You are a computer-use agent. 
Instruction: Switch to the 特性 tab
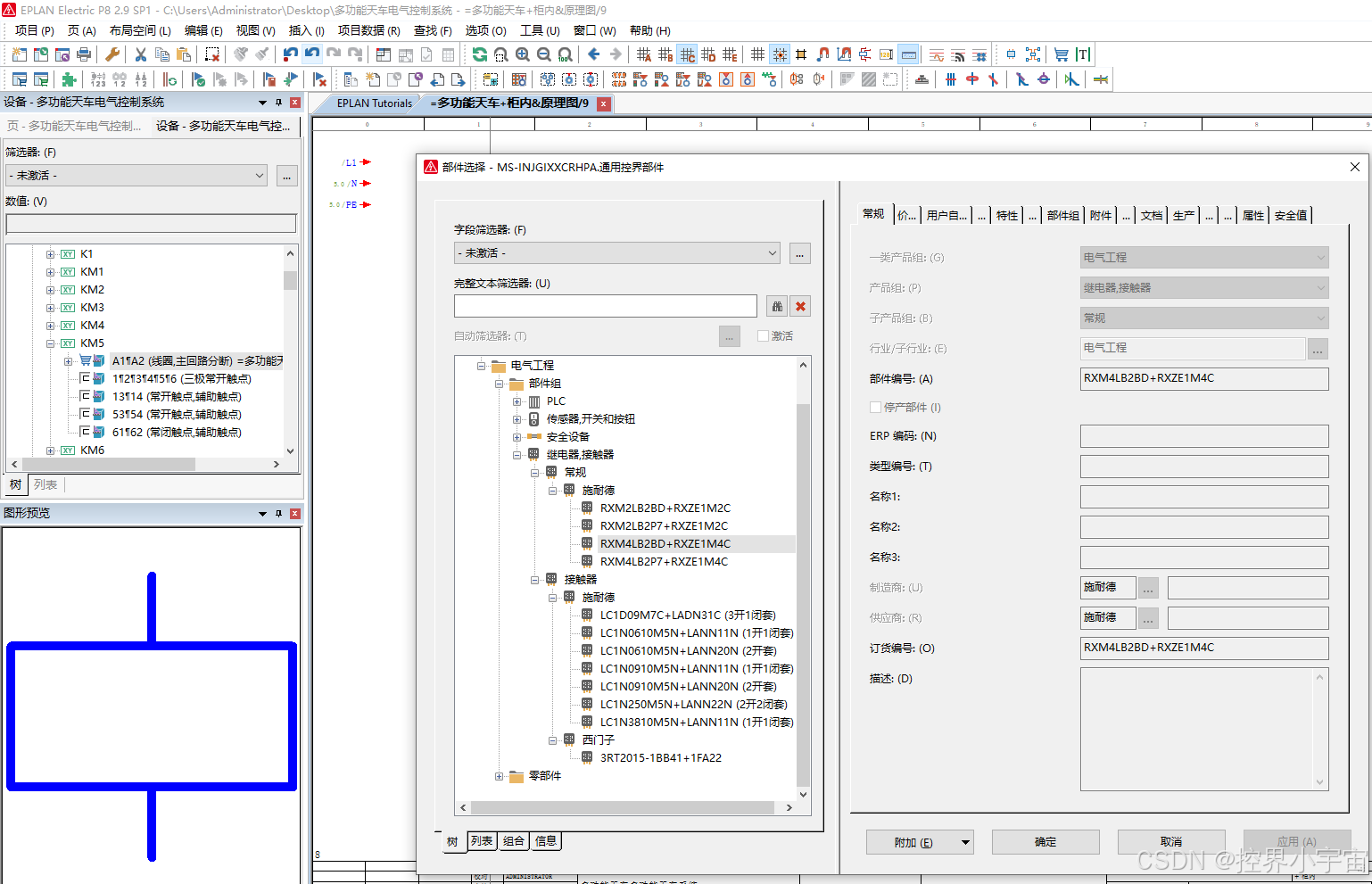tap(1007, 215)
